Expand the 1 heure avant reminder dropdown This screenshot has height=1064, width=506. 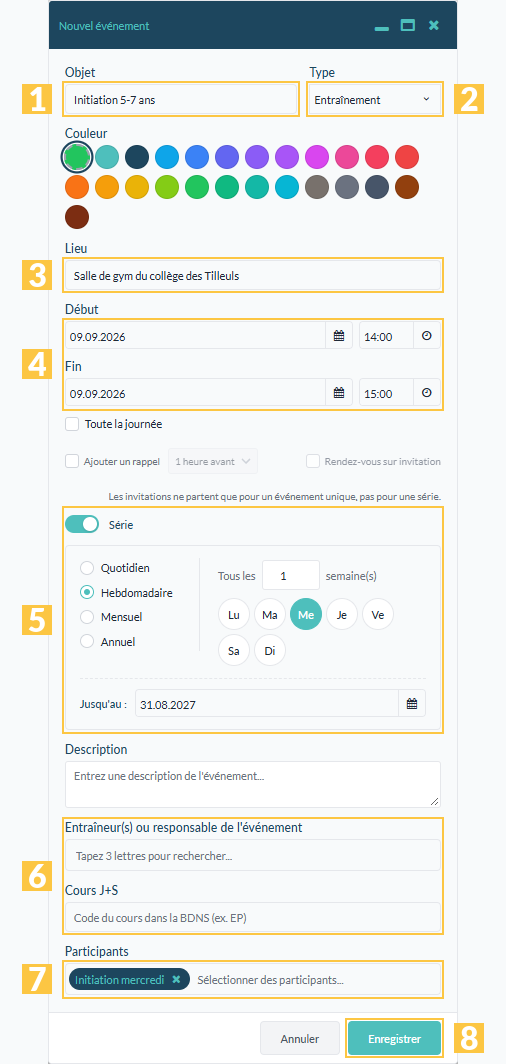pos(213,461)
